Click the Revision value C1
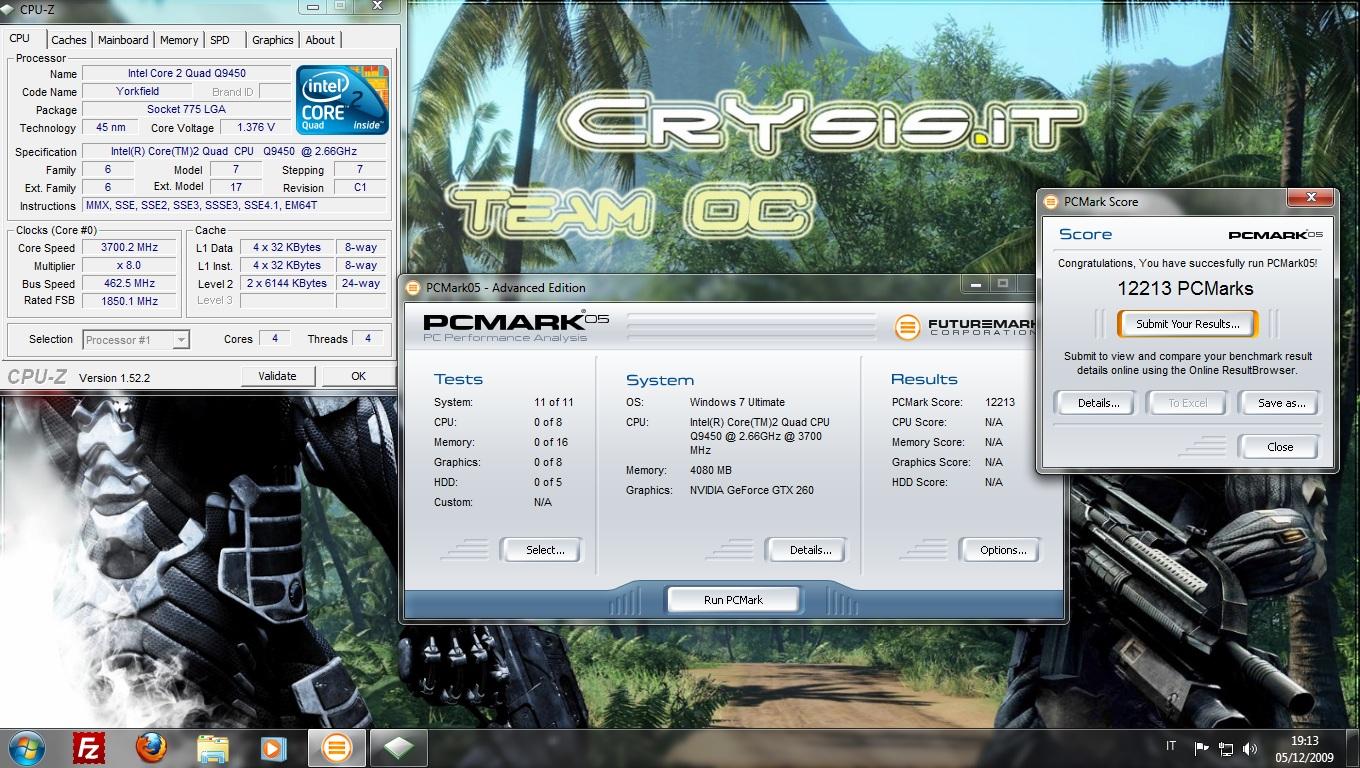The width and height of the screenshot is (1360, 768). click(x=360, y=188)
